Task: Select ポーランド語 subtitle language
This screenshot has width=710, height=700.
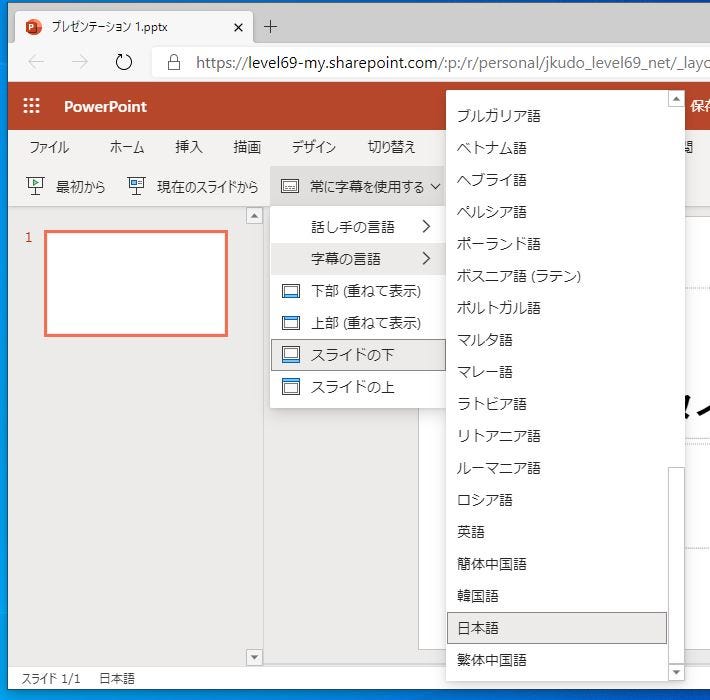Action: pyautogui.click(x=556, y=244)
